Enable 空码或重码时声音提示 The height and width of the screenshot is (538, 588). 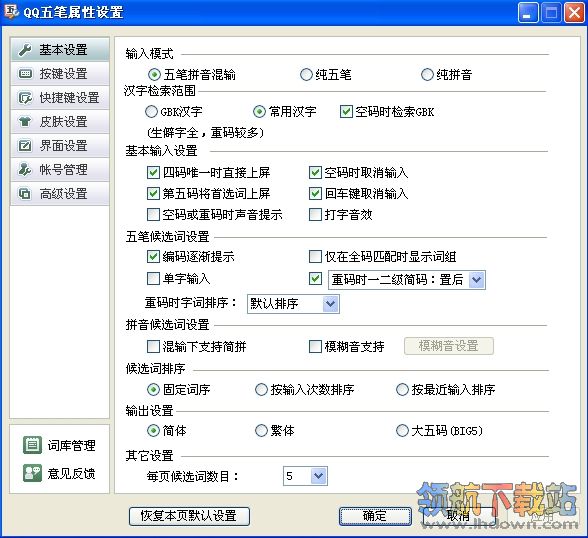click(153, 214)
